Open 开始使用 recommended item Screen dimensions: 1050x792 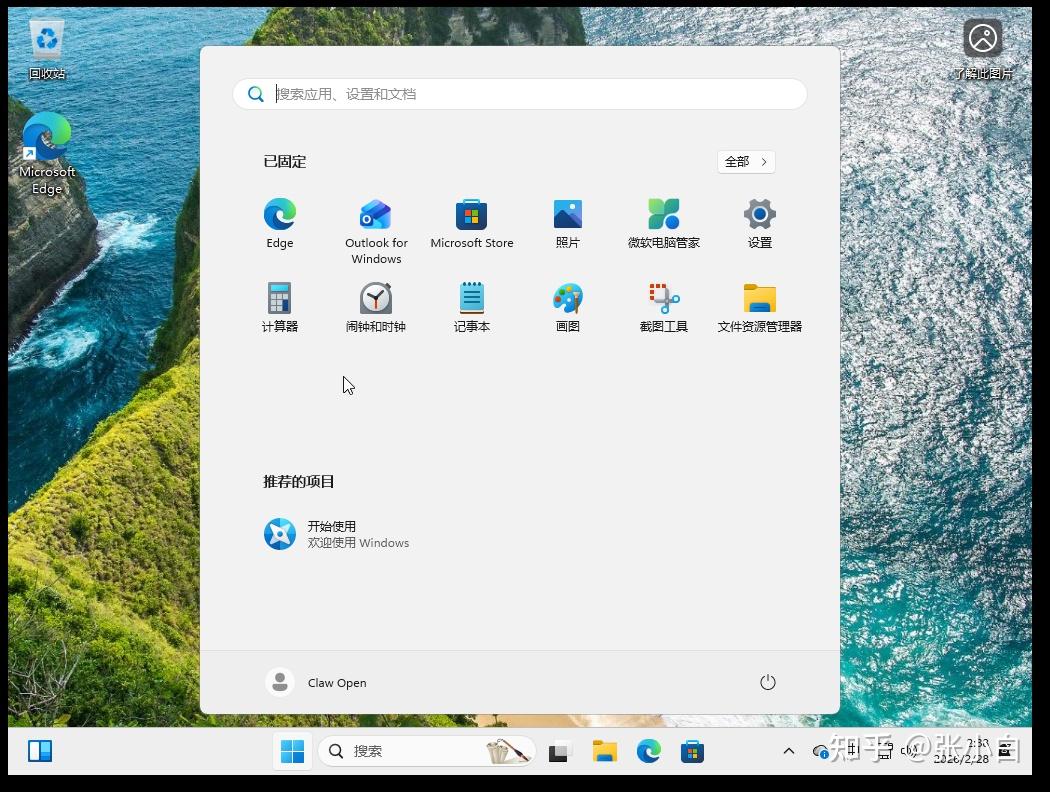pos(337,534)
